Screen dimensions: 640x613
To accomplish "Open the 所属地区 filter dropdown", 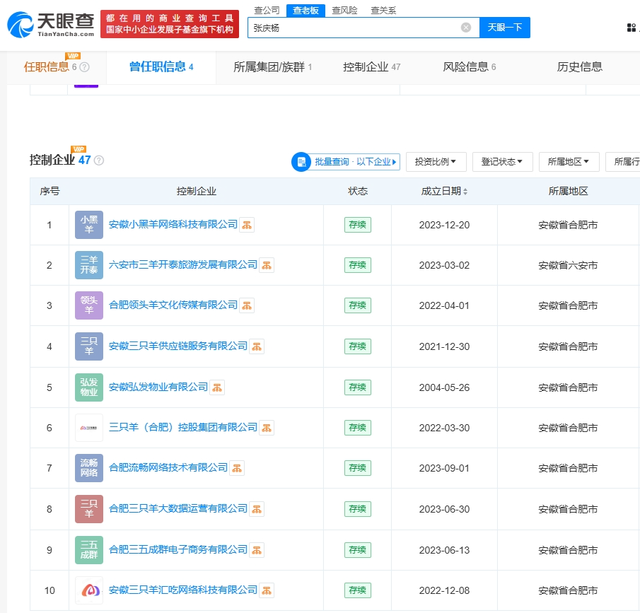I will (569, 161).
